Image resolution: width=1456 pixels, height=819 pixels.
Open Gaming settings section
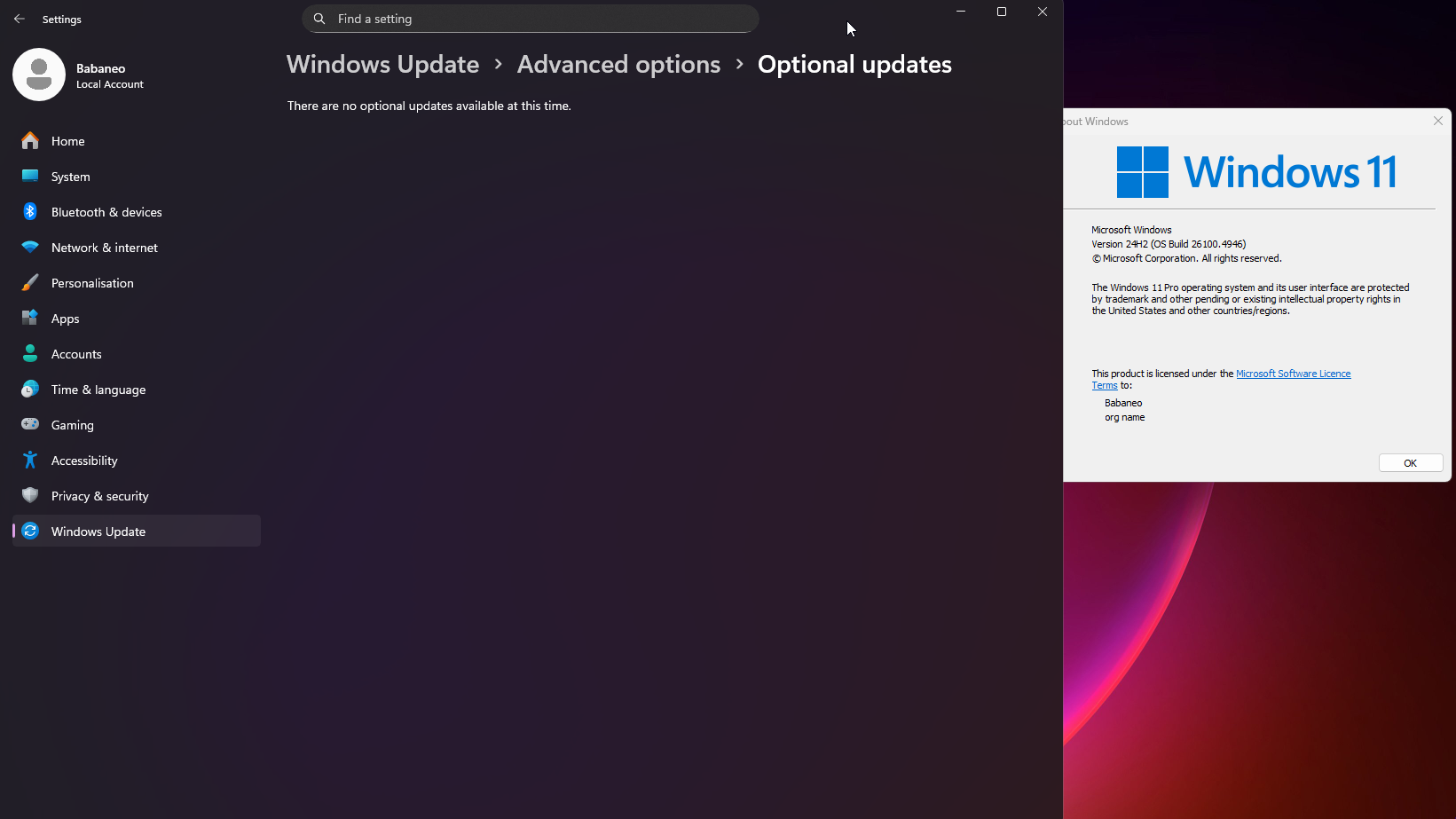tap(137, 425)
